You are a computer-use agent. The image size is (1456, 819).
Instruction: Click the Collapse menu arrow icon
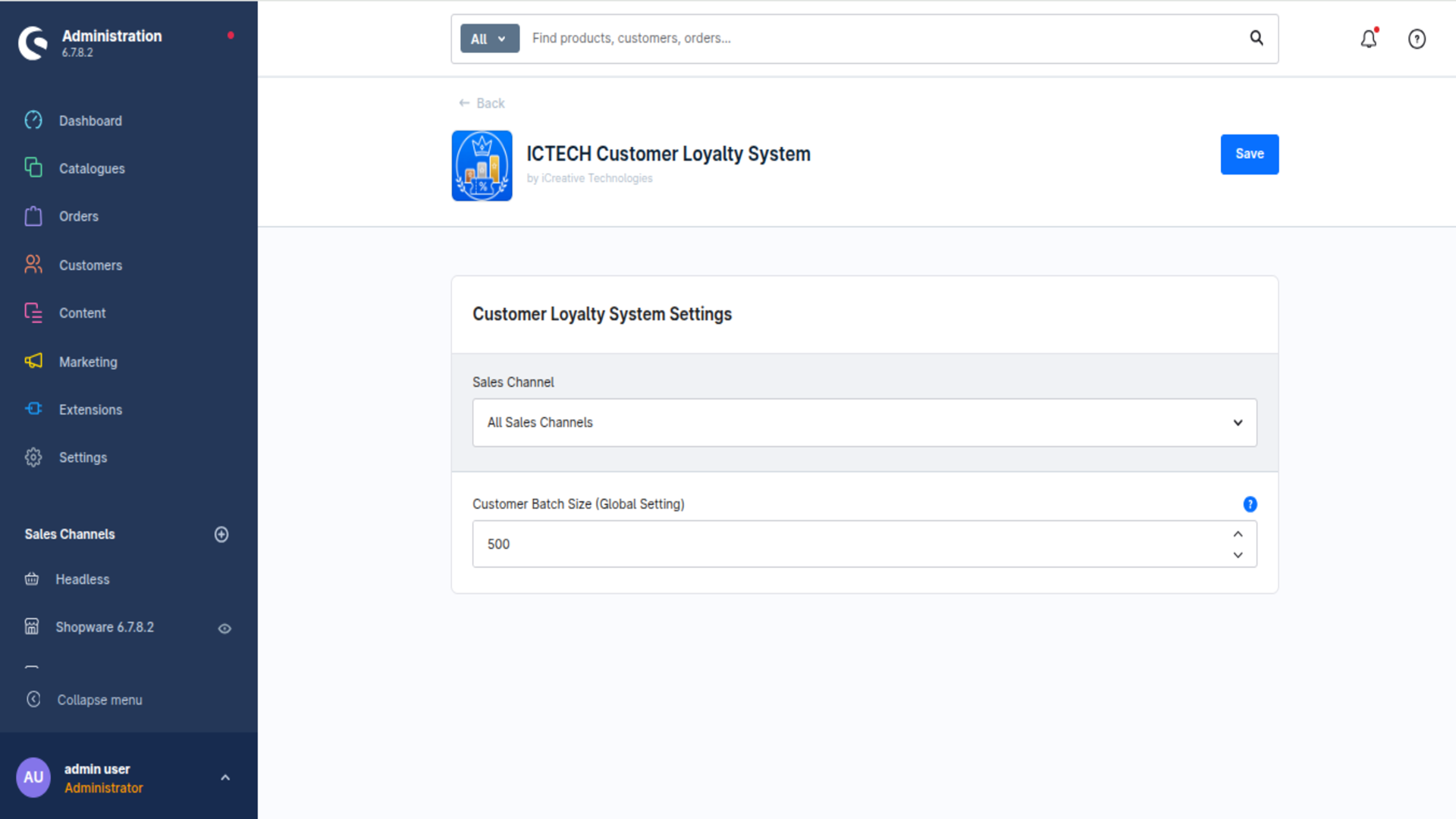(33, 699)
